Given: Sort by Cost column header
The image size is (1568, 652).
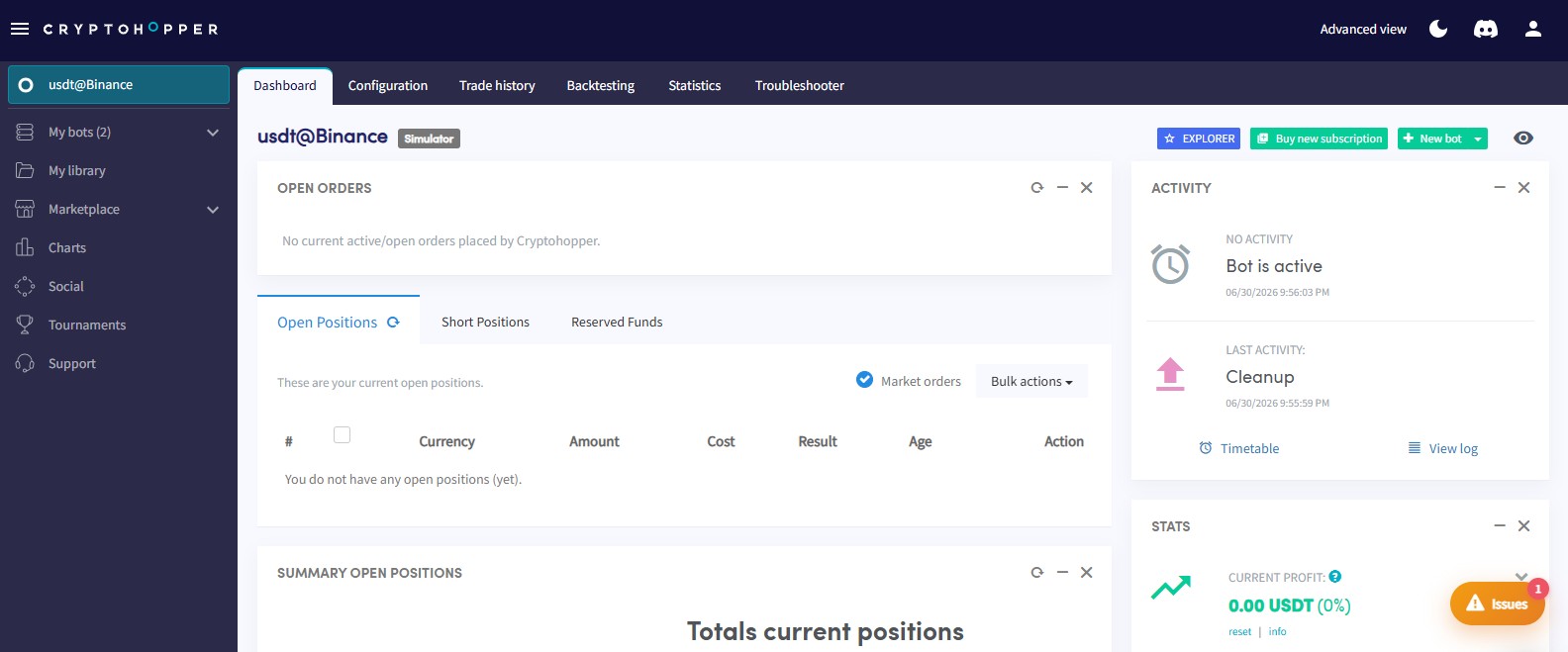Looking at the screenshot, I should coord(721,441).
